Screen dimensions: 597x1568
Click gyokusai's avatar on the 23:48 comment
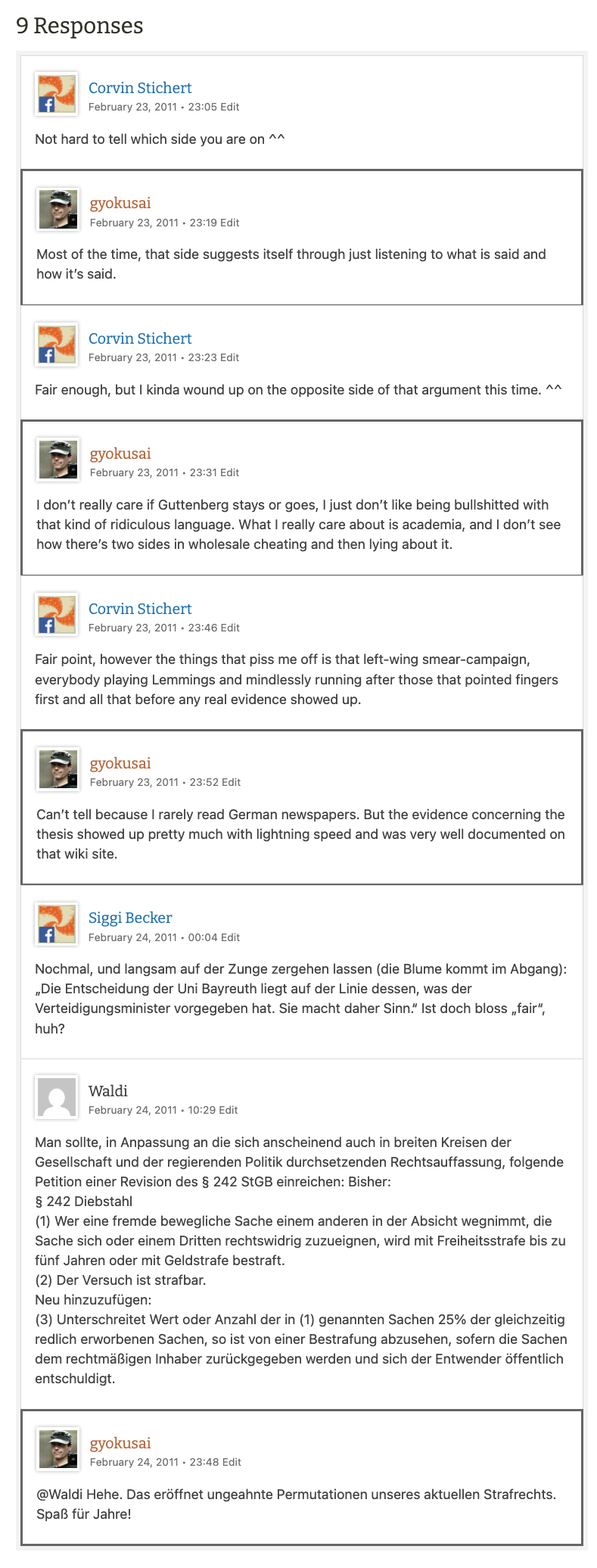tap(58, 1449)
